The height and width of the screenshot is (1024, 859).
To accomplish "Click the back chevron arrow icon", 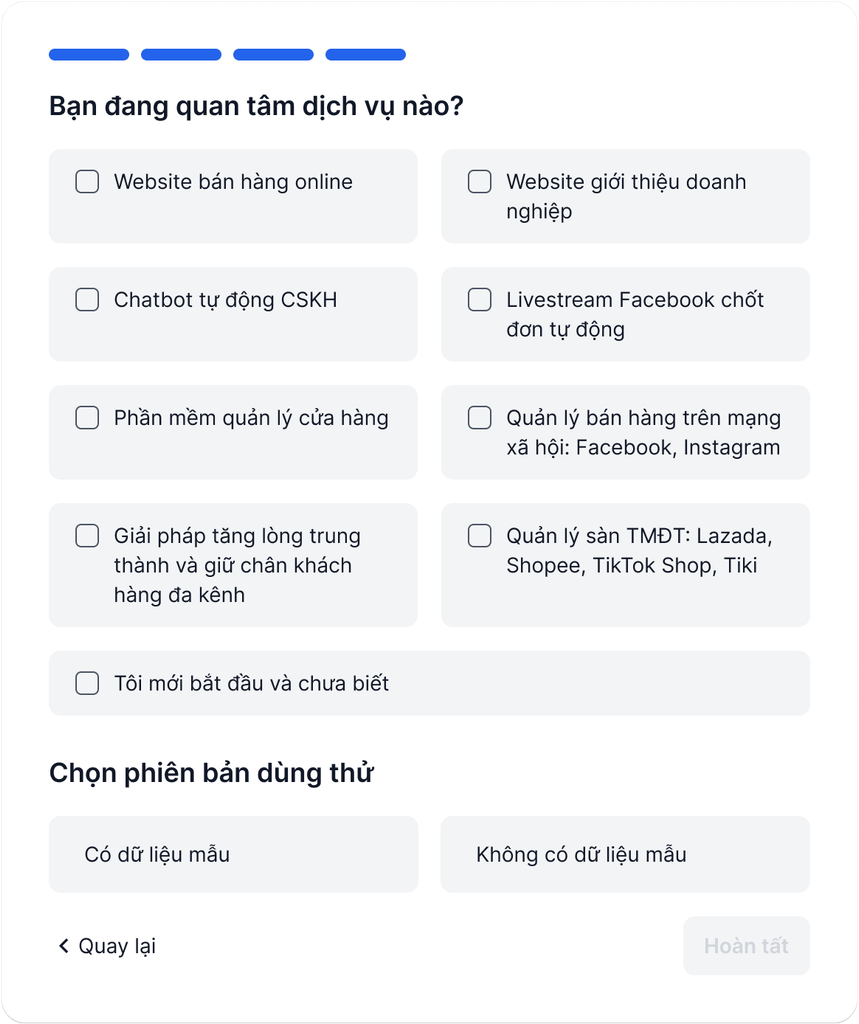I will click(x=63, y=946).
